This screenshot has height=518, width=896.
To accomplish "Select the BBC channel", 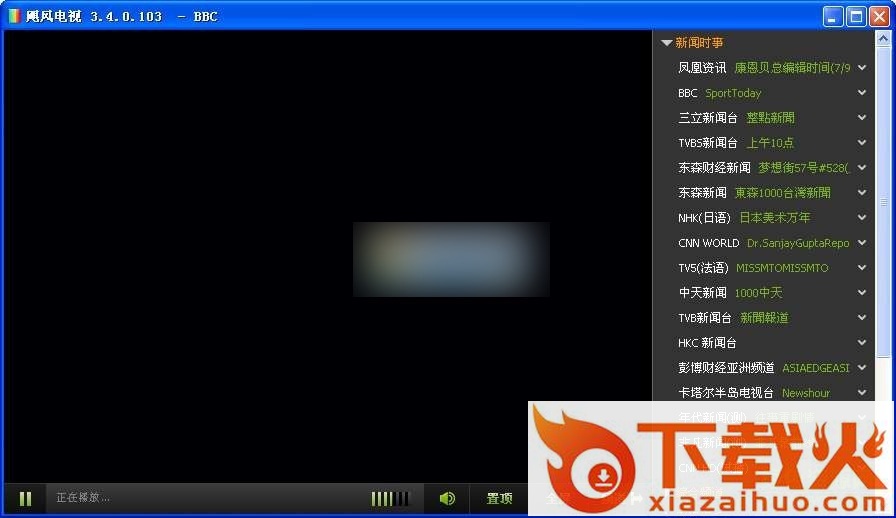I will [x=687, y=93].
